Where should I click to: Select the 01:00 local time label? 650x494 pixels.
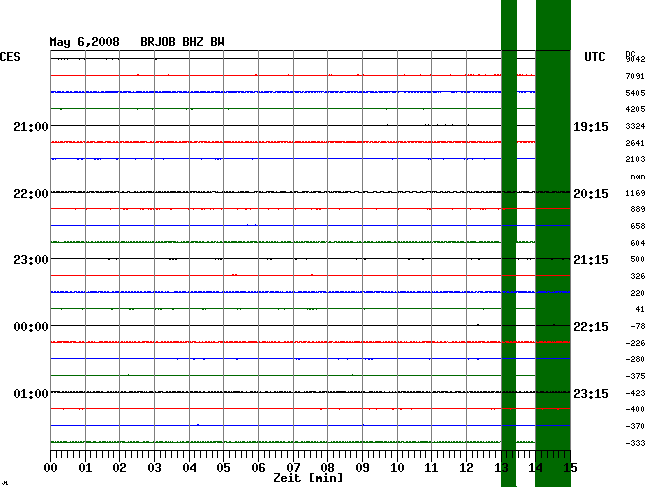pyautogui.click(x=31, y=393)
